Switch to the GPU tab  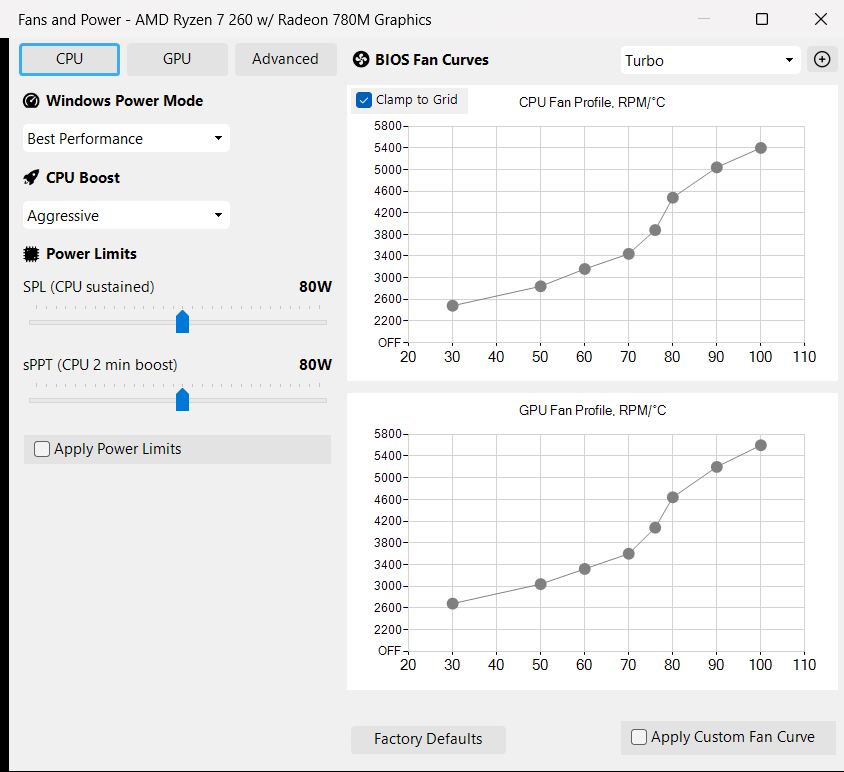(177, 59)
